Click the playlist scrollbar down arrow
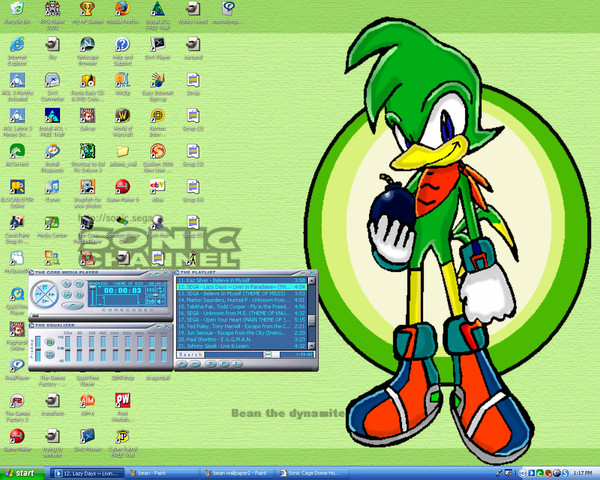Screen dimensions: 600x480 tap(311, 346)
